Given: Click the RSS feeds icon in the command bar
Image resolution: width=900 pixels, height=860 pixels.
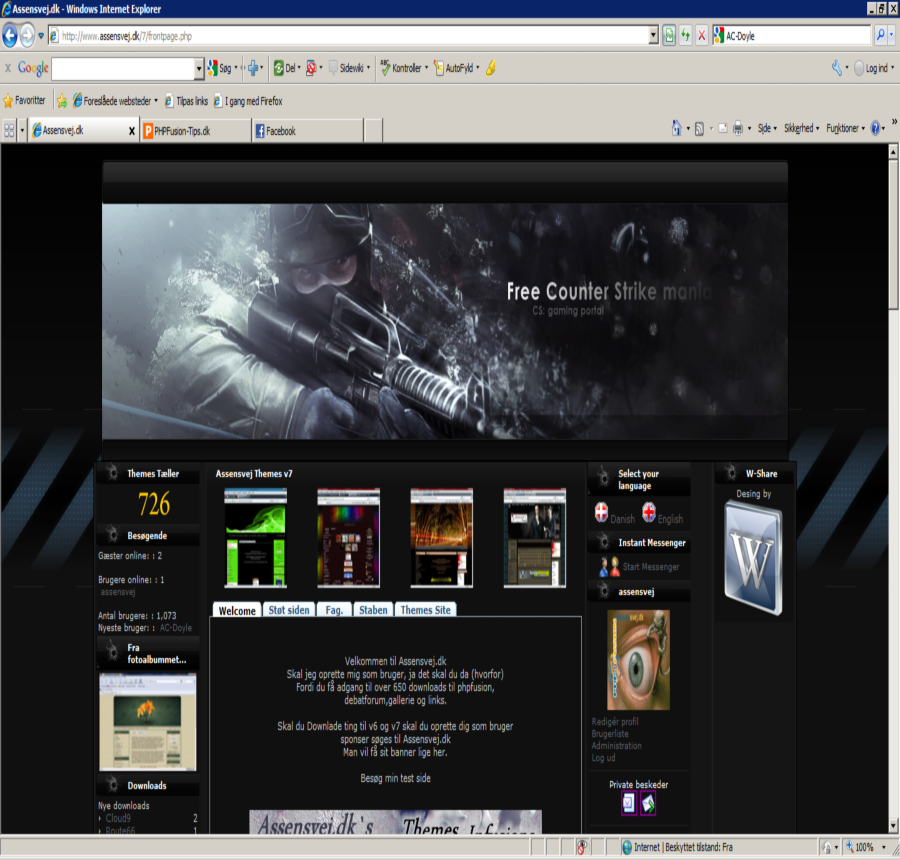Looking at the screenshot, I should coord(699,129).
